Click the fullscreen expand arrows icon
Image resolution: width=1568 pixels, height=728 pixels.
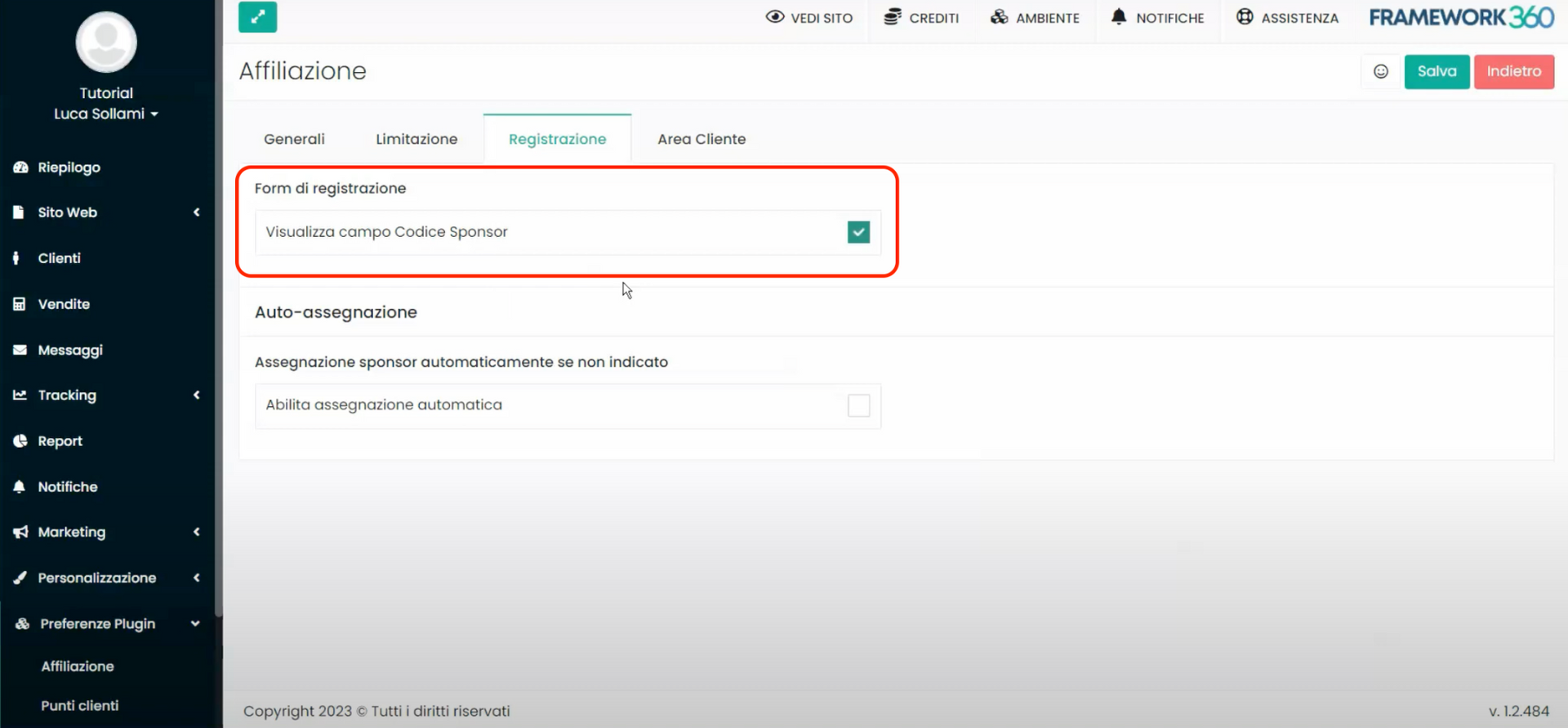[x=257, y=17]
